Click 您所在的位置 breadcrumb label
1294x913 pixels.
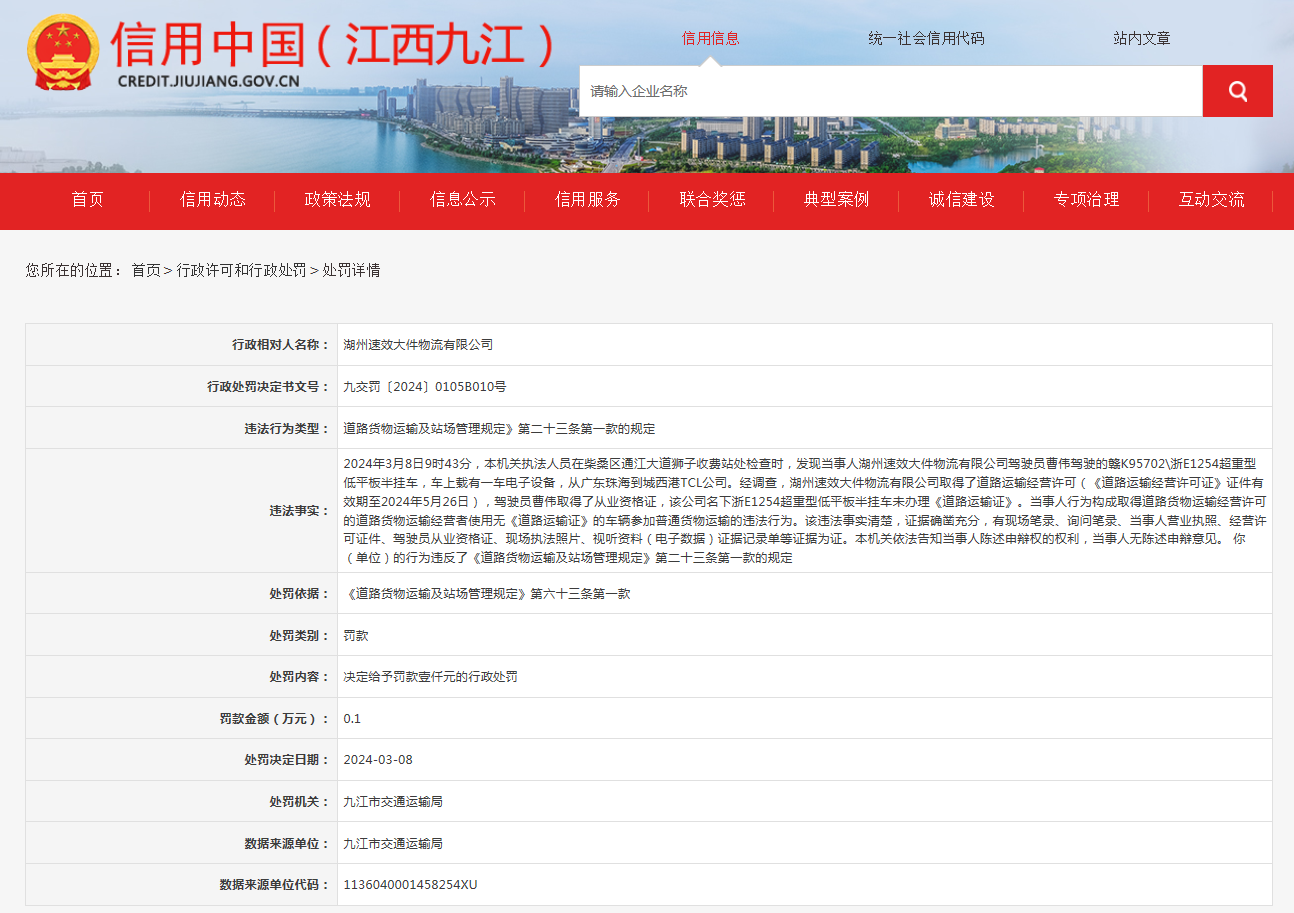click(x=75, y=270)
